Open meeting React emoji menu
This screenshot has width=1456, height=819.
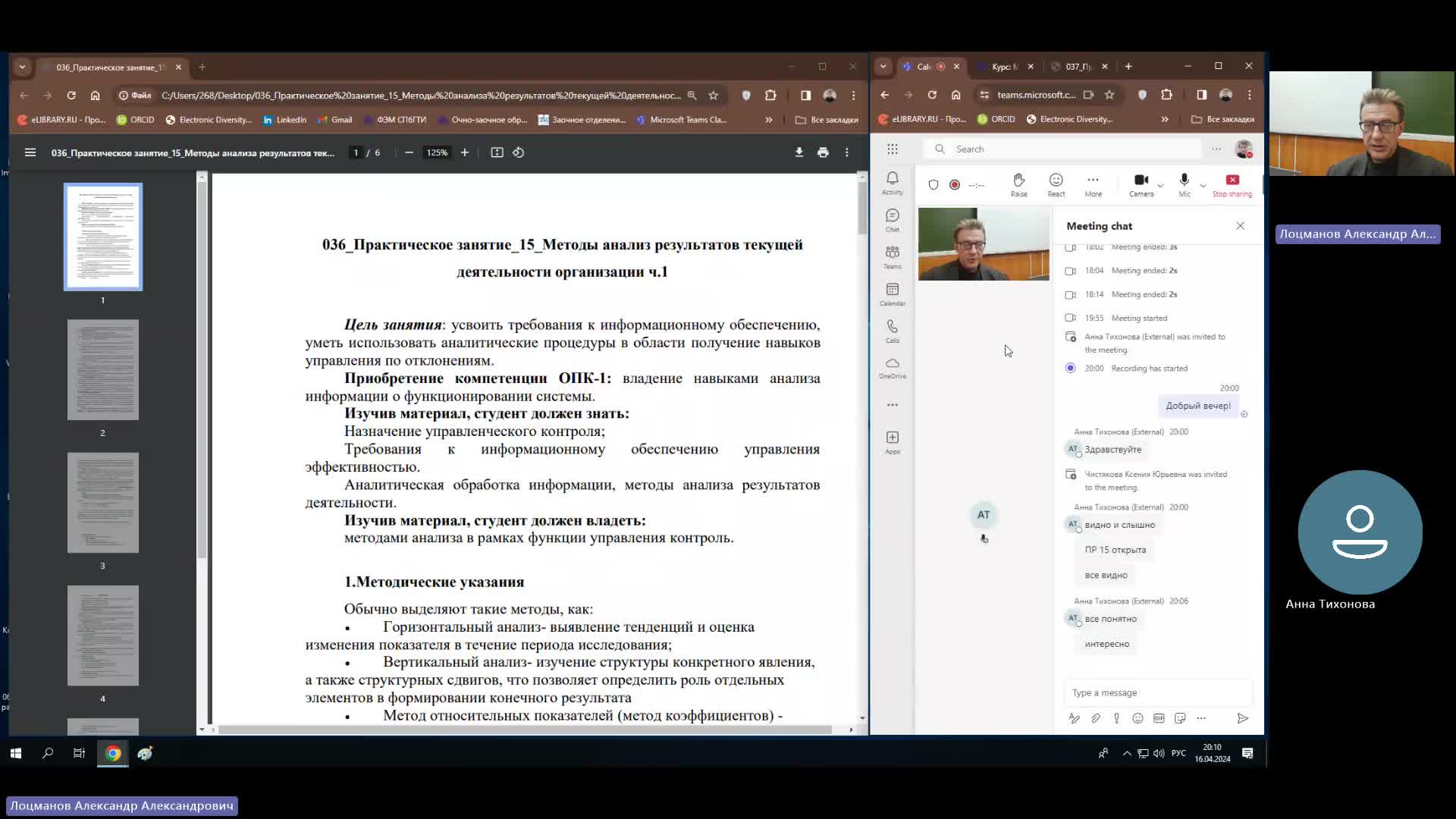[1056, 184]
